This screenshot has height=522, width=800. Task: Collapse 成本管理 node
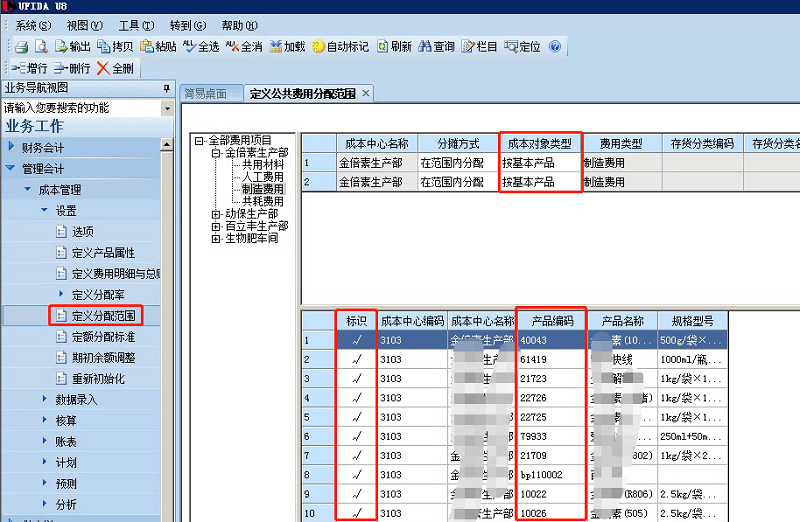tap(28, 189)
